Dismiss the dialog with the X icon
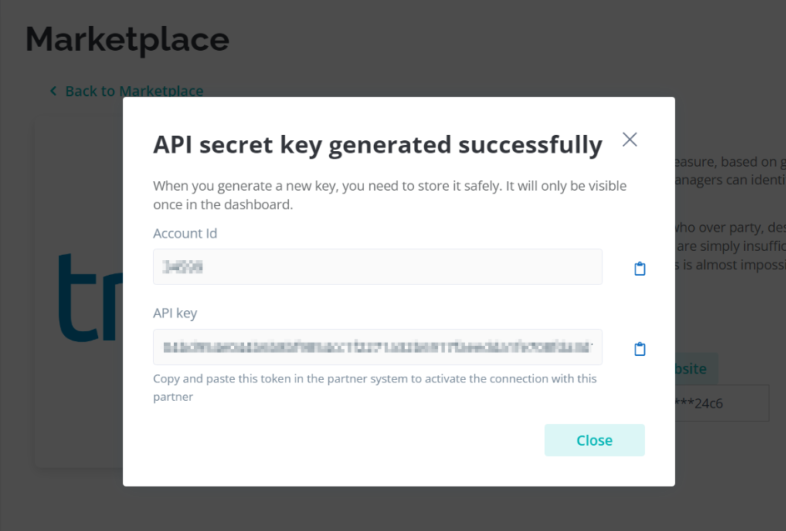786x531 pixels. 630,139
